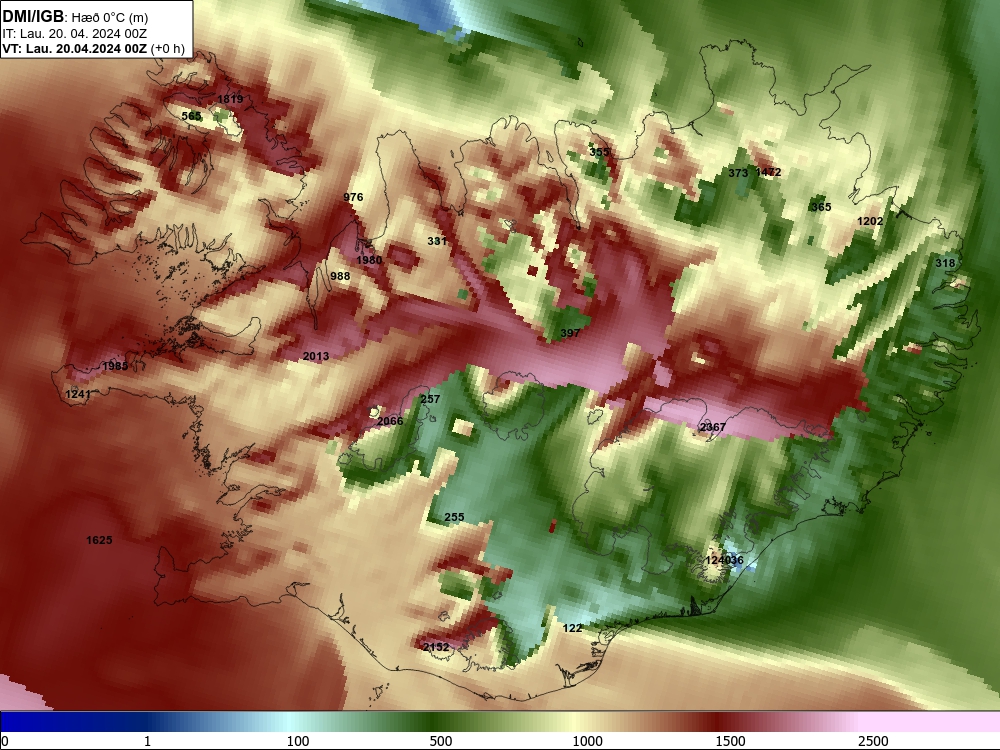Click the 1 tick on the legend
Viewport: 1000px width, 750px height.
point(147,741)
